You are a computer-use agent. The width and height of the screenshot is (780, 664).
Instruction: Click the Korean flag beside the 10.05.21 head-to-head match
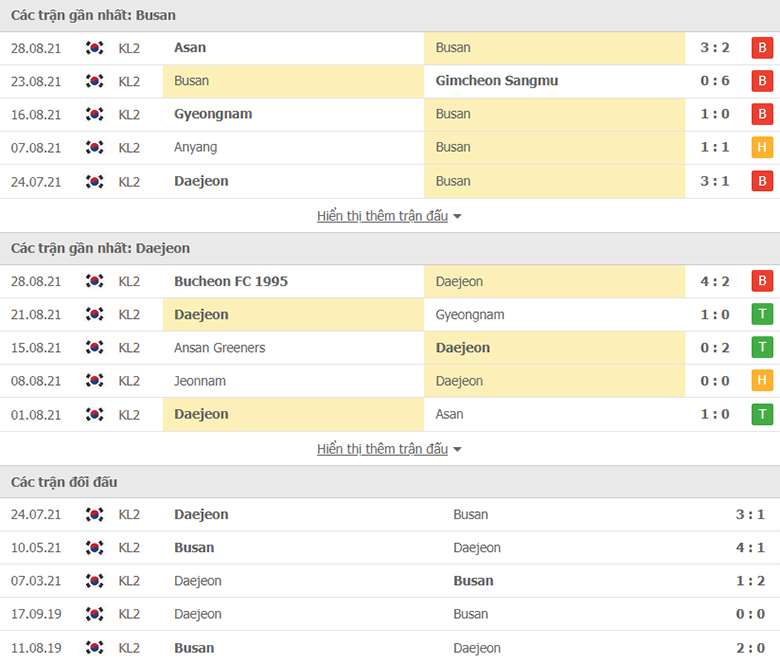pos(95,548)
